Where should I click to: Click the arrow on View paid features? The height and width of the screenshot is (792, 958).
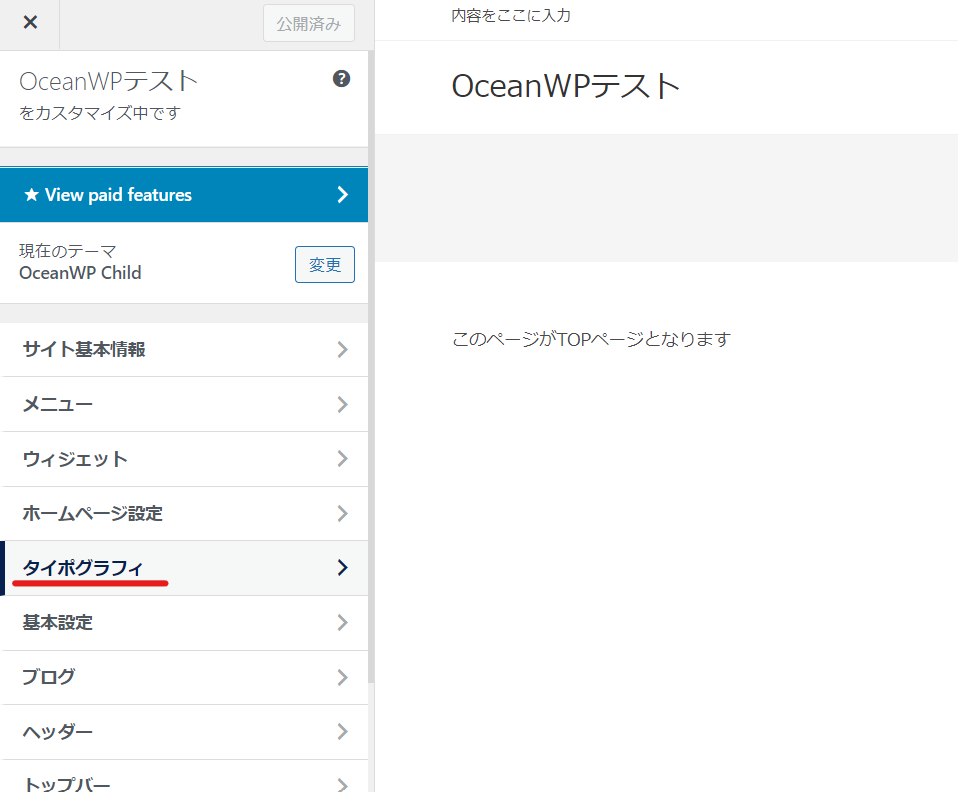click(343, 195)
